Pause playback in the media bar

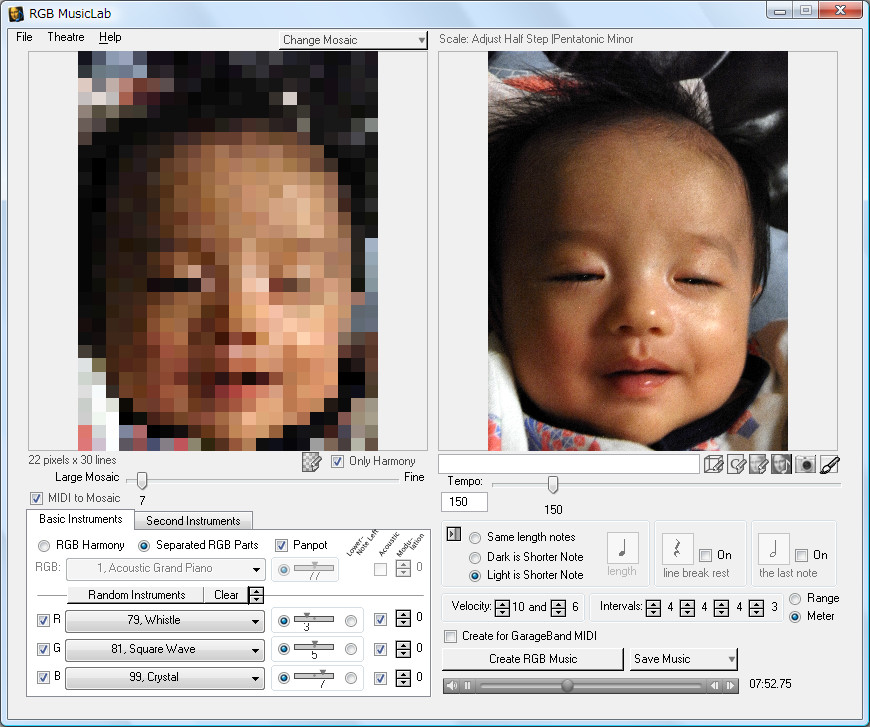click(468, 686)
